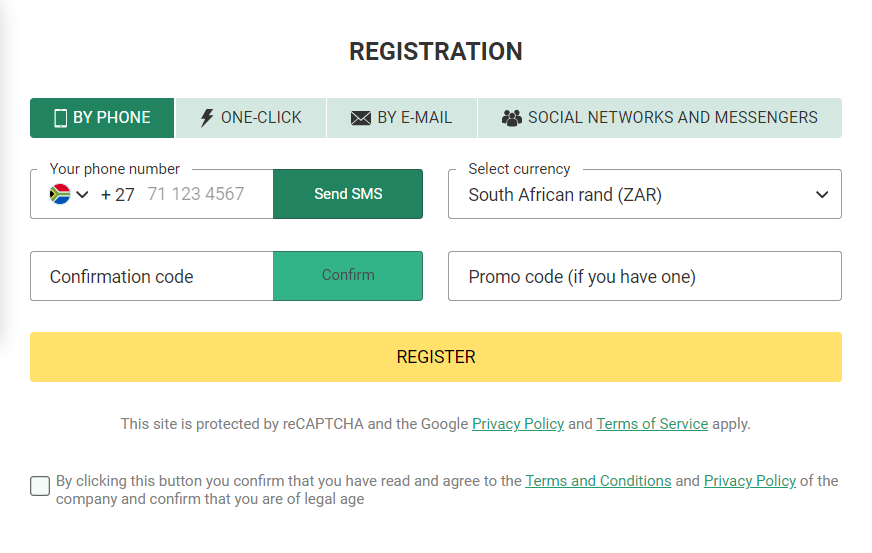The image size is (872, 553).
Task: Select the By E-mail tab
Action: click(402, 118)
